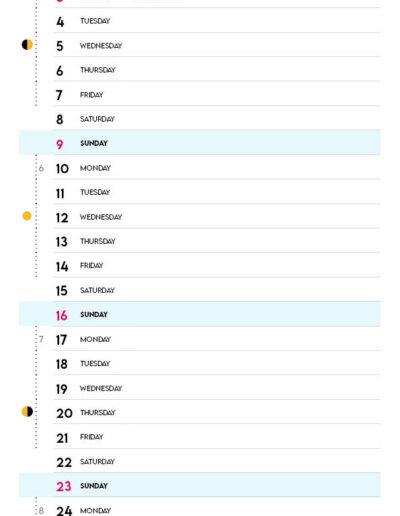The image size is (400, 516).
Task: Click the 10 Monday entry
Action: click(x=217, y=168)
